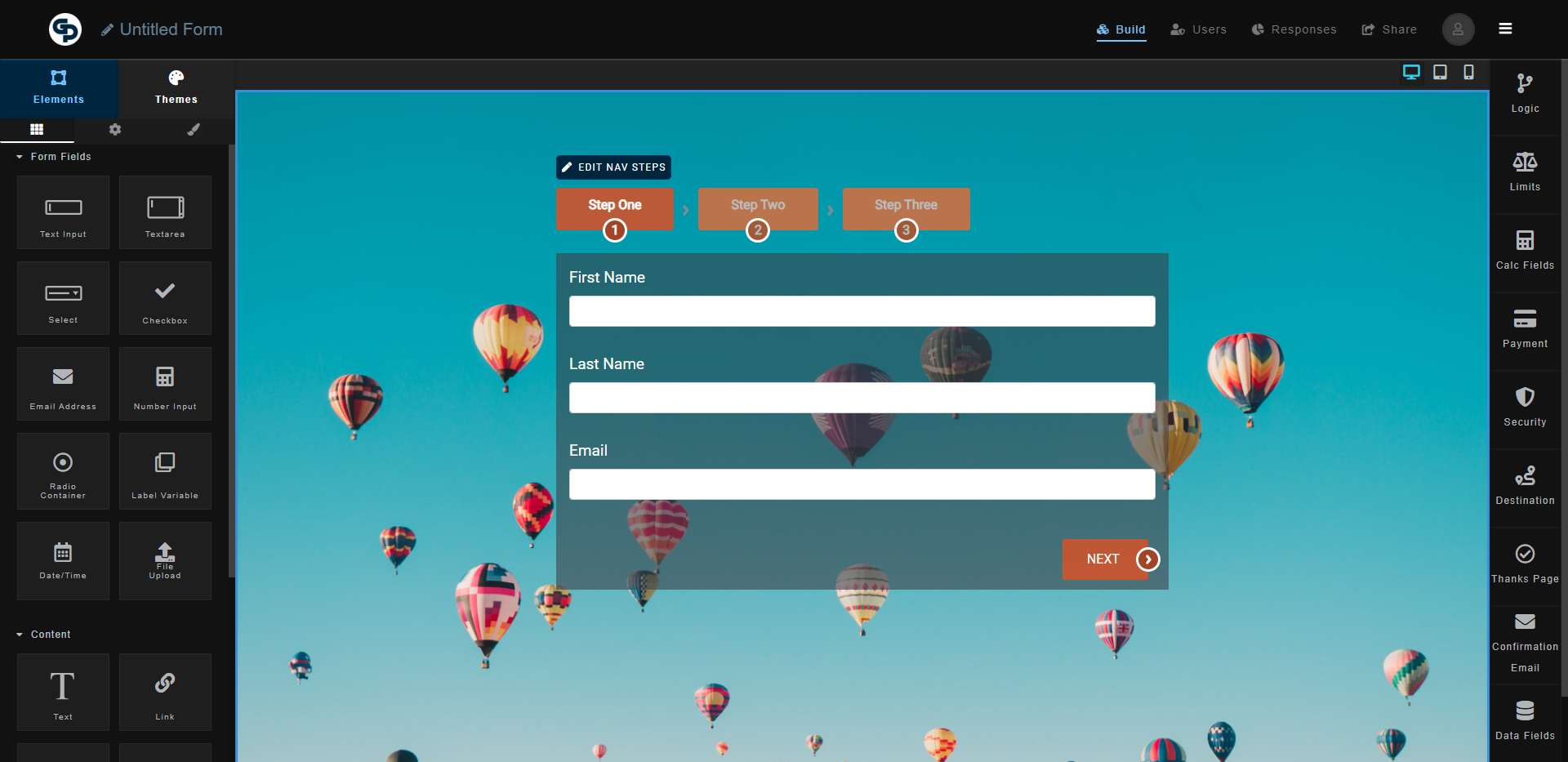Add a File Upload element
1568x762 pixels.
(165, 561)
